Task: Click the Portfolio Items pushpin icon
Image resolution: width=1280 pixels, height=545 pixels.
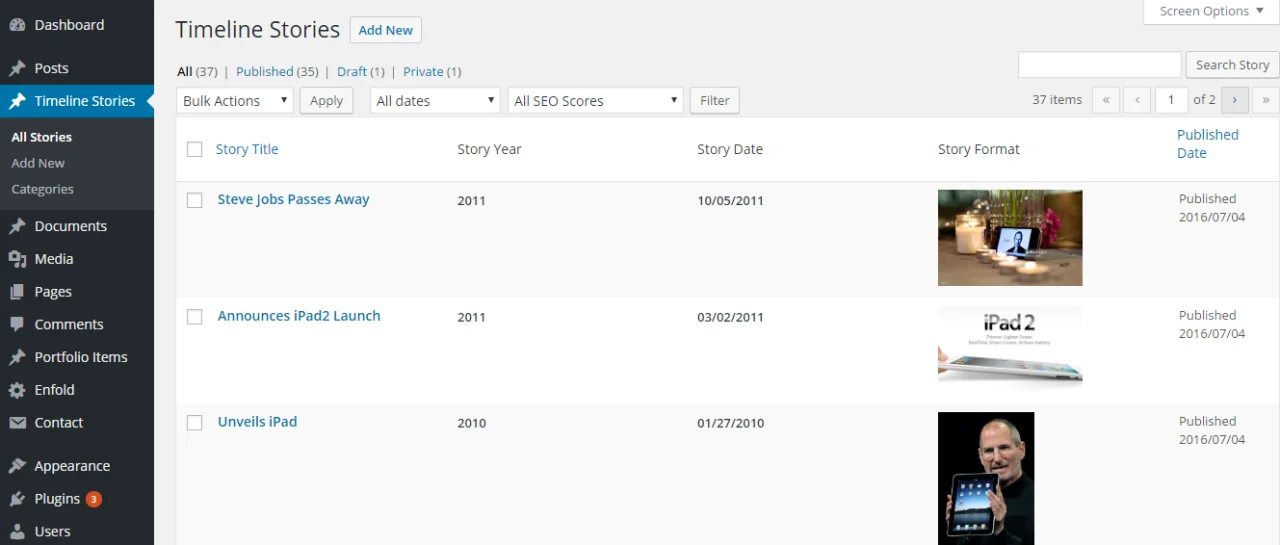Action: 17,357
